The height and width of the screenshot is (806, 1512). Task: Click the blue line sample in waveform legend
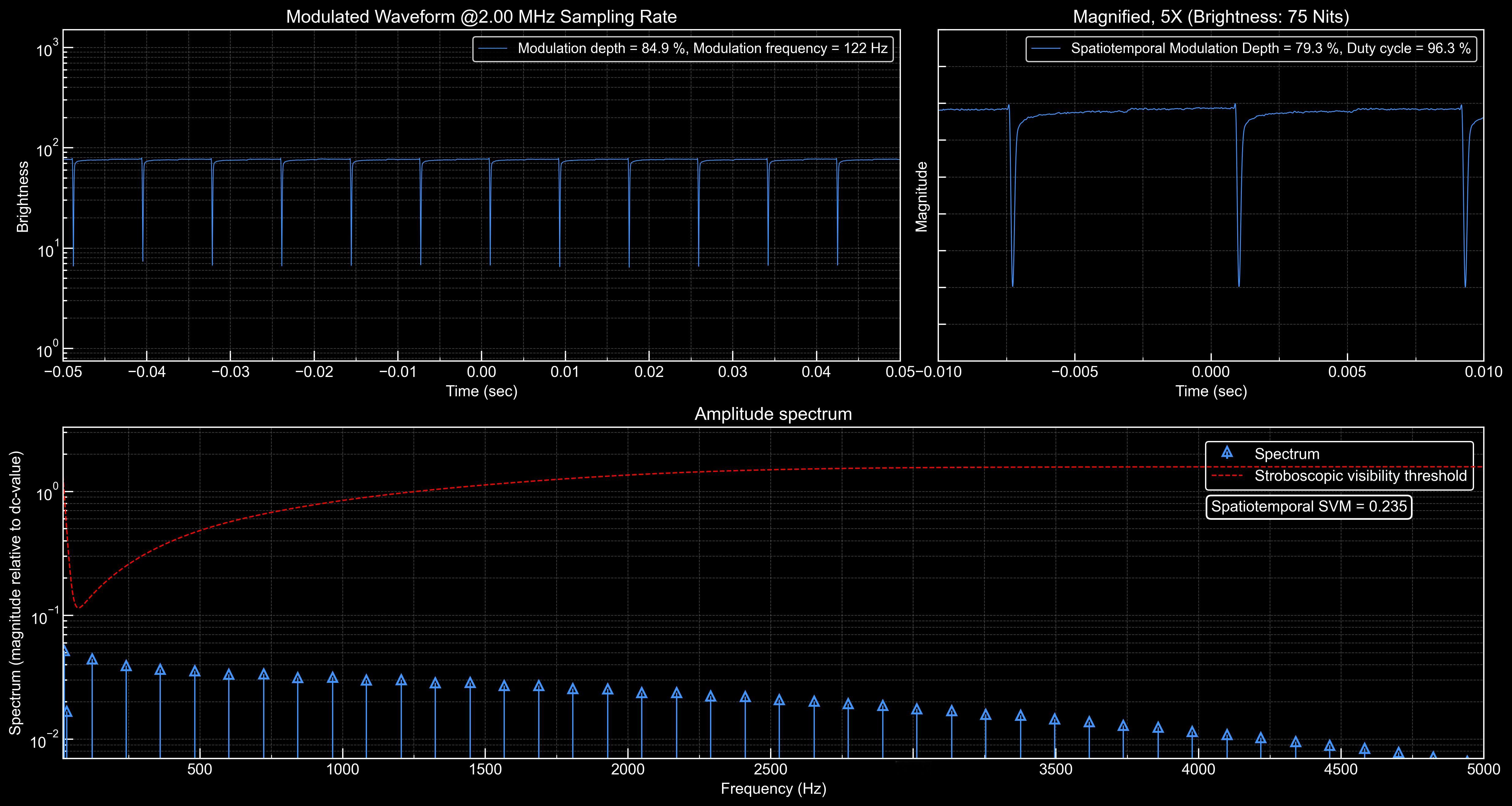click(493, 49)
